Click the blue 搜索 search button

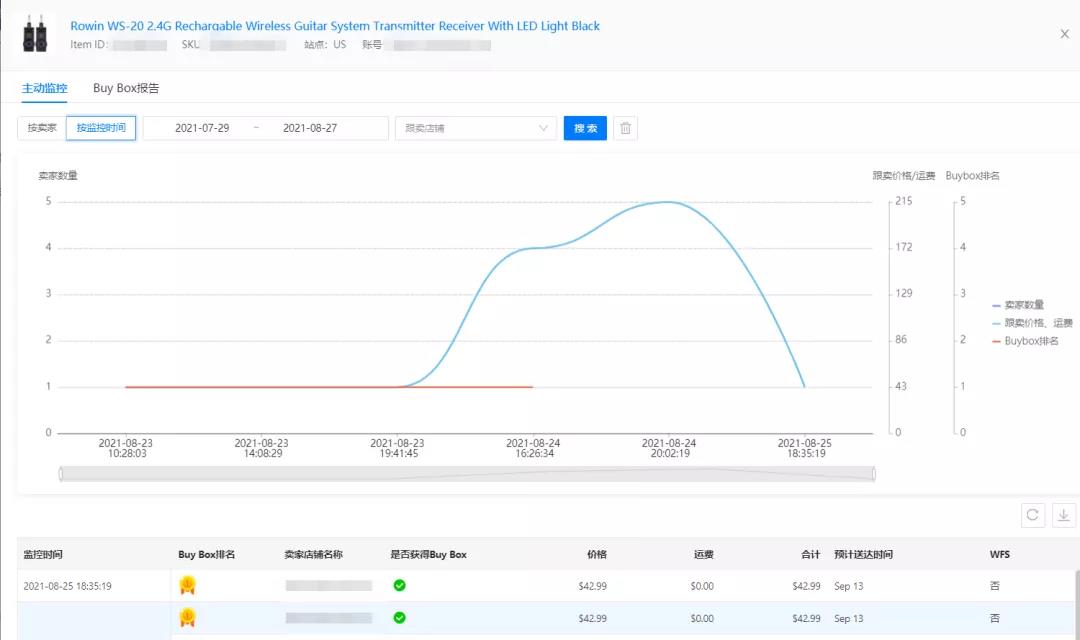(585, 128)
